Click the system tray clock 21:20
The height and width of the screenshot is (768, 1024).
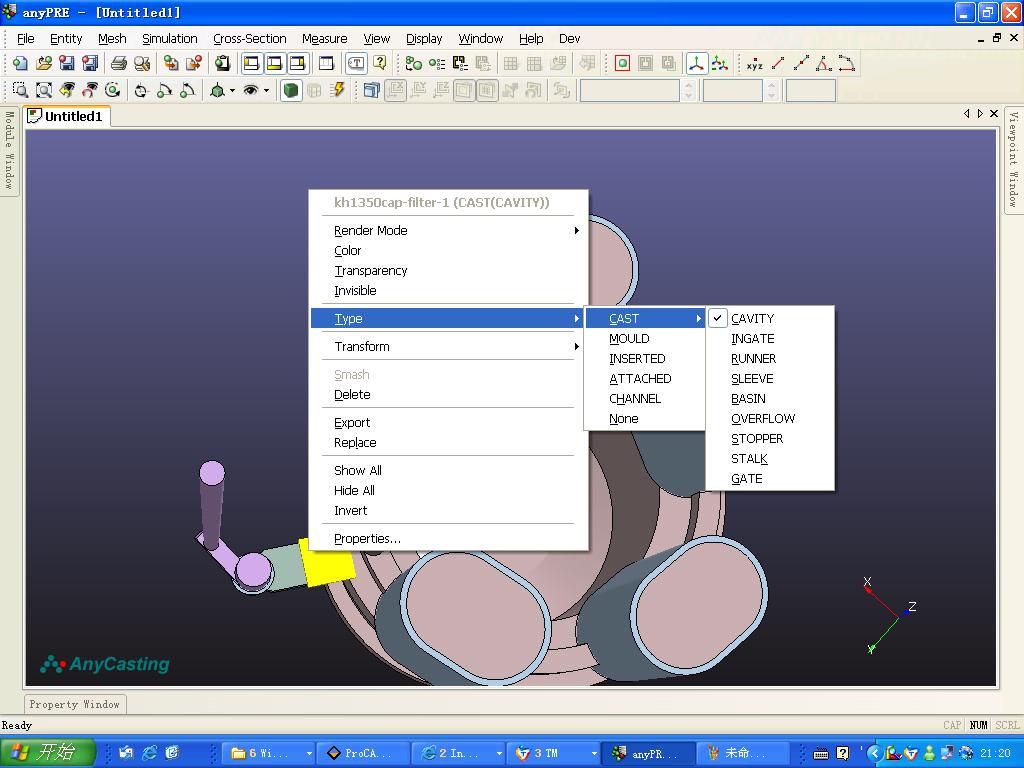click(x=995, y=753)
